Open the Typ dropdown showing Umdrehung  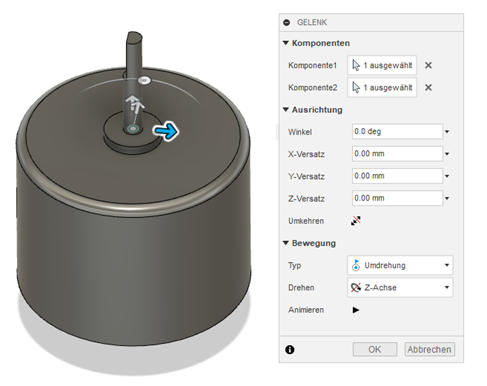pos(400,265)
